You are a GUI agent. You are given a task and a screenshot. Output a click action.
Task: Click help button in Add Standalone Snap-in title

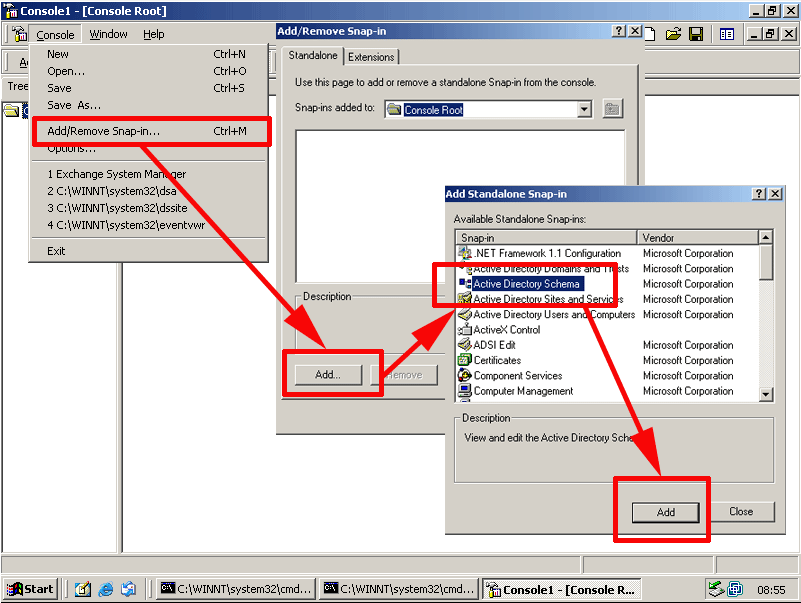tap(759, 194)
